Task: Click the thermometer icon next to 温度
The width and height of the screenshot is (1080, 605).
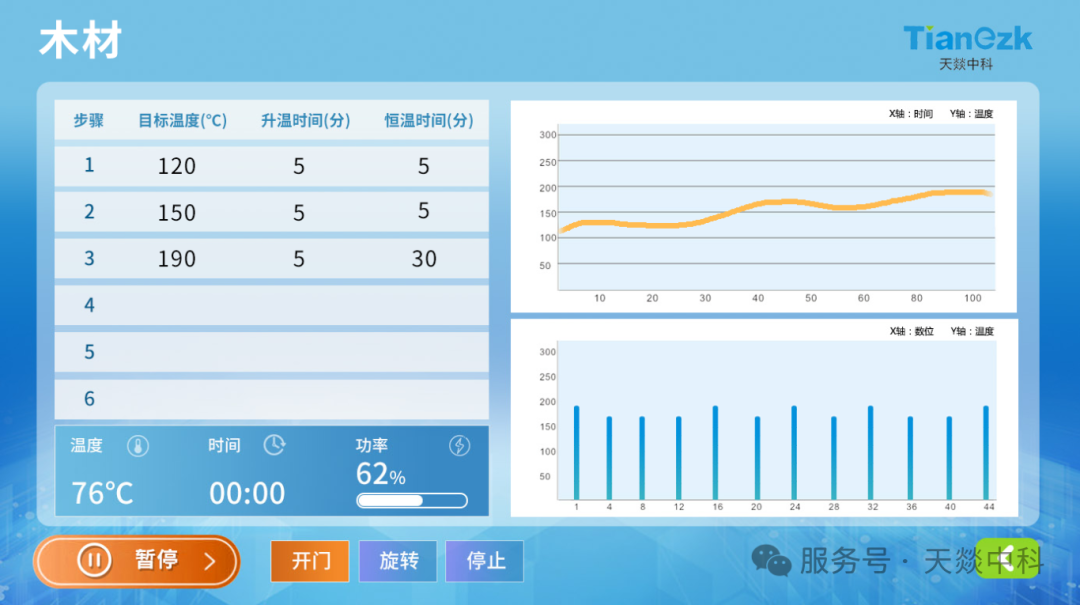Action: [x=138, y=446]
